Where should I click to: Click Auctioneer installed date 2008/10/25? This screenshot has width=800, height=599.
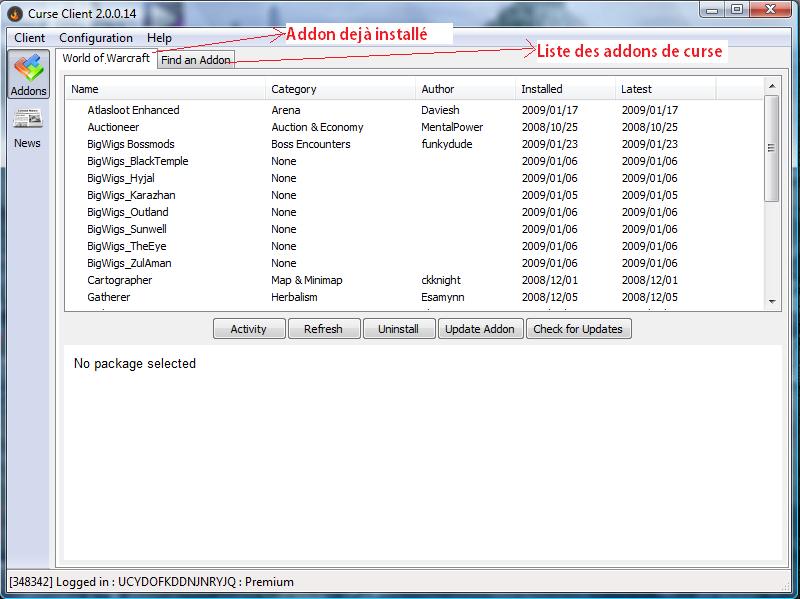point(549,127)
